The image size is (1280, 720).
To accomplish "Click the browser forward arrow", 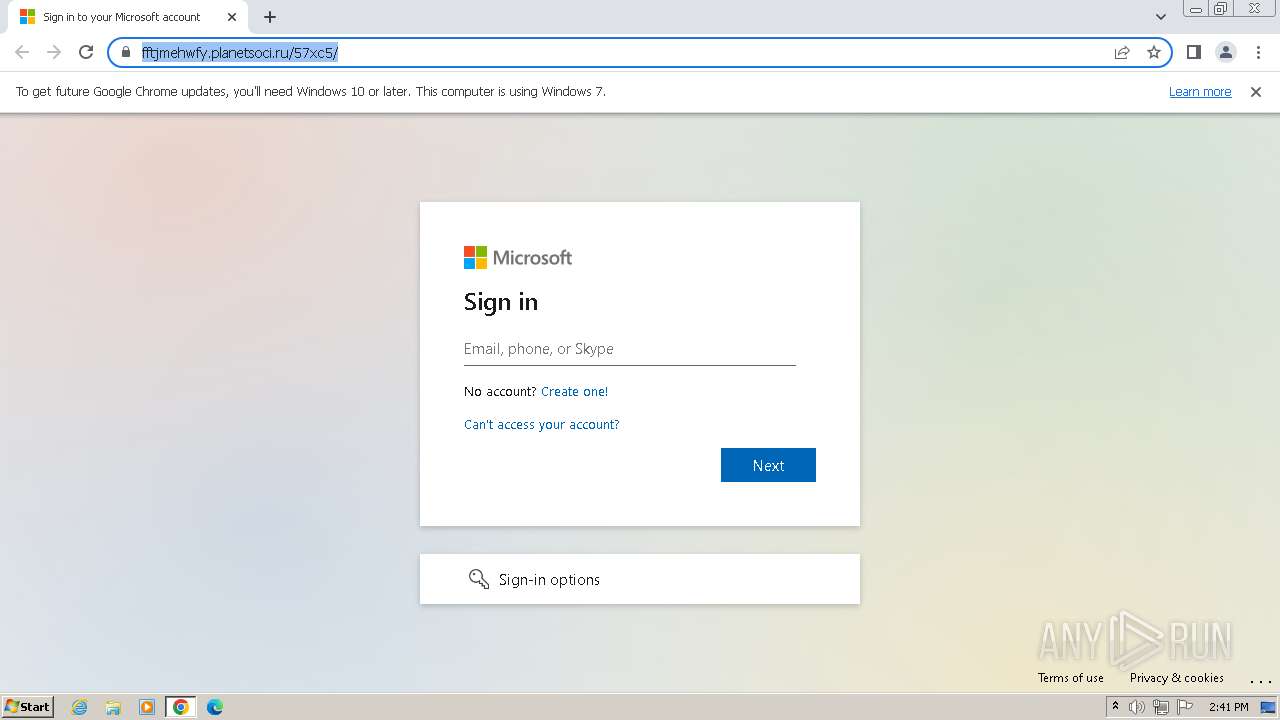I will [54, 52].
